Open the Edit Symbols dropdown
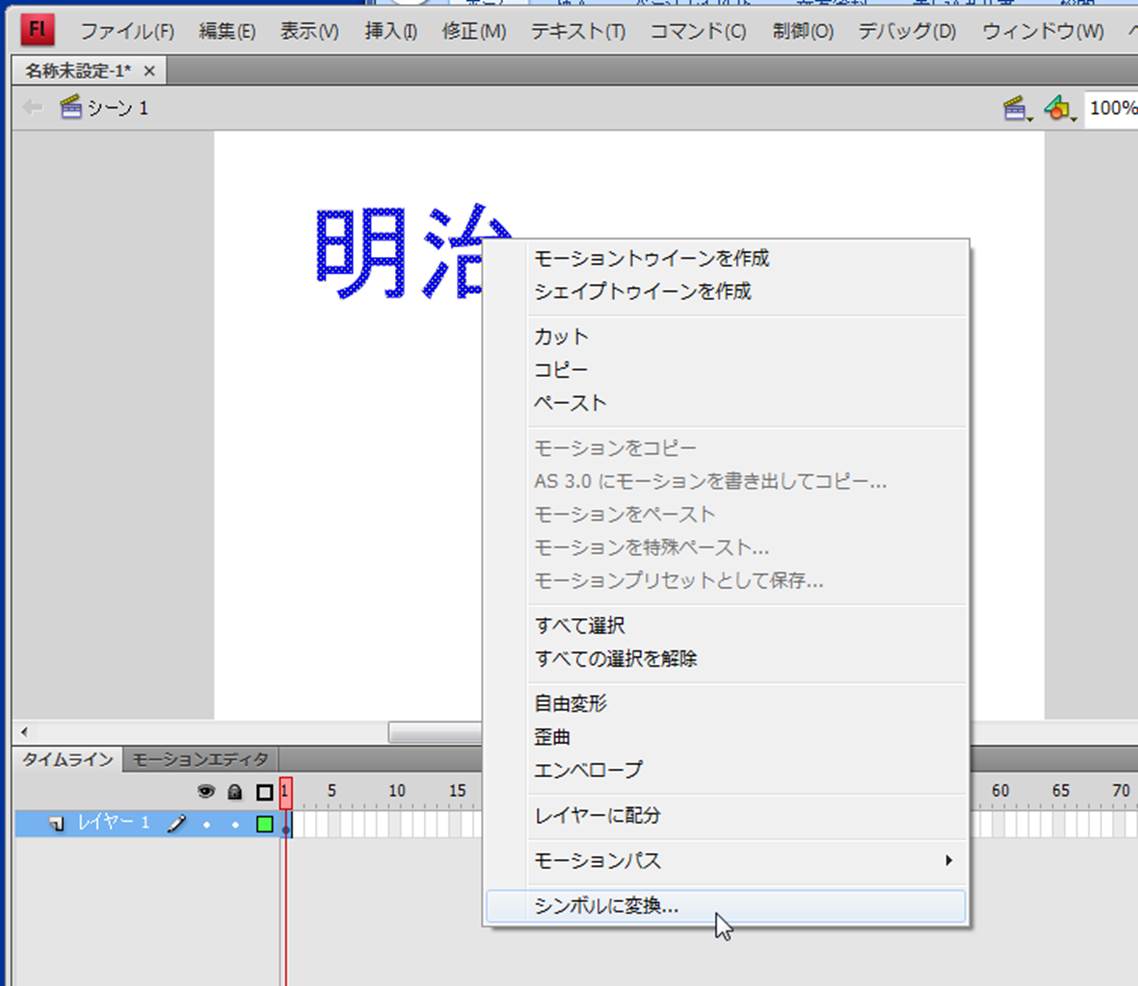Viewport: 1138px width, 986px height. point(1059,109)
